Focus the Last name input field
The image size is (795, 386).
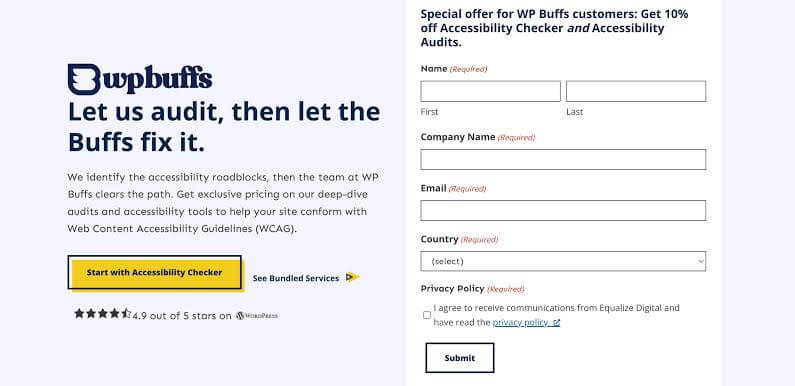636,91
